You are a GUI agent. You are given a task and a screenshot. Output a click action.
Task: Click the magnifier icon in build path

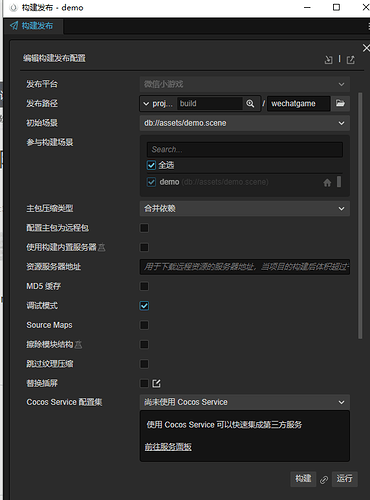pyautogui.click(x=250, y=104)
